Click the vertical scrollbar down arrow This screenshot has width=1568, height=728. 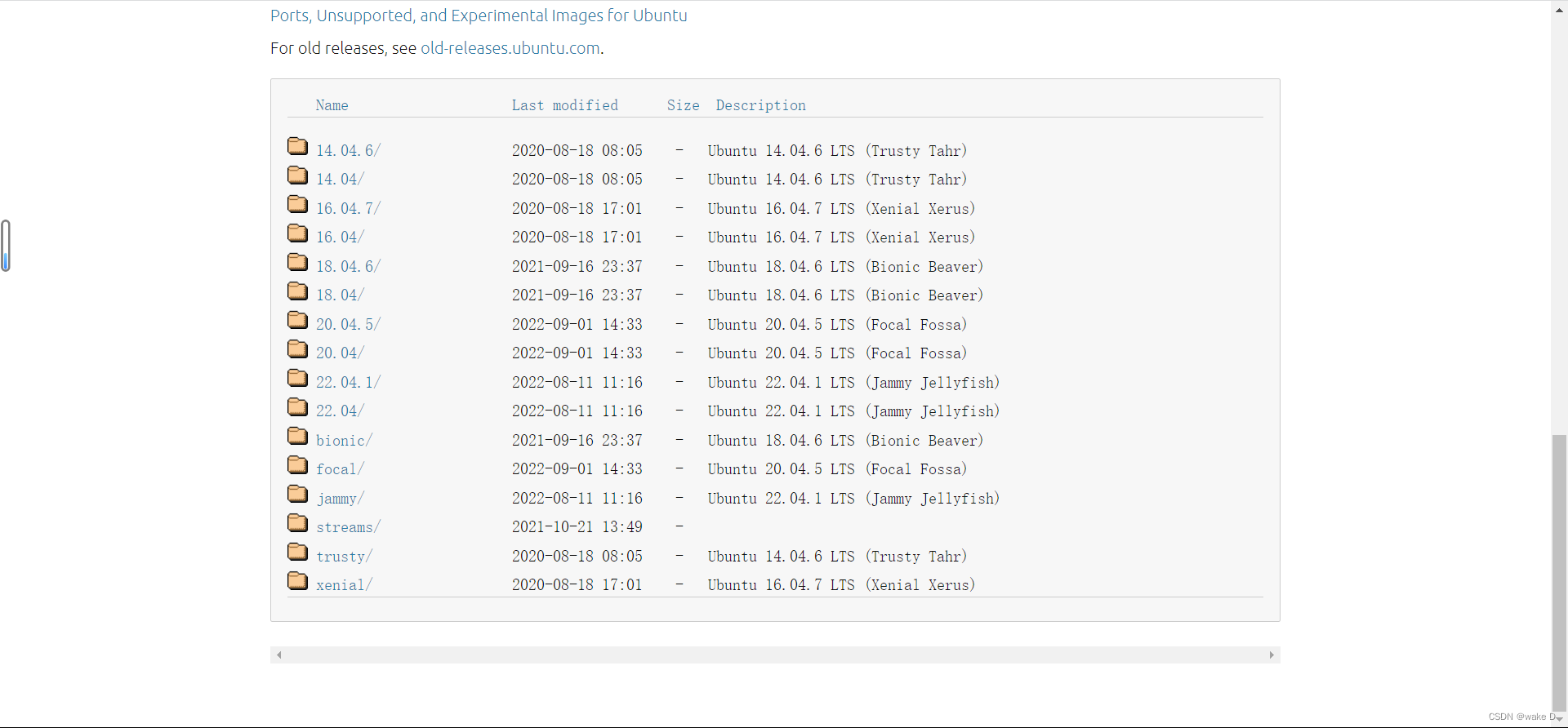point(1560,719)
